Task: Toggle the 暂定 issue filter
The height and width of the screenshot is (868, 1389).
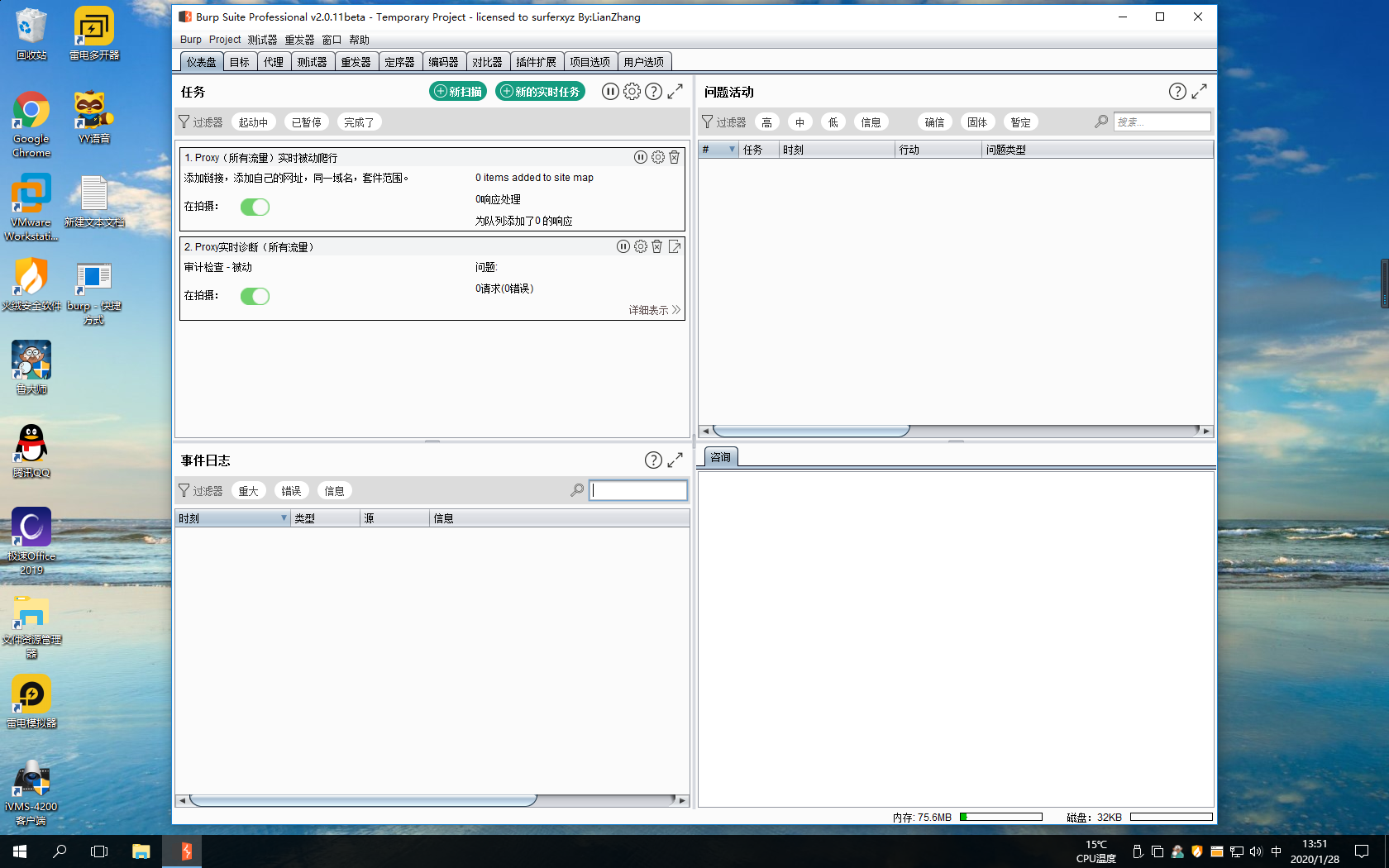Action: tap(1021, 122)
